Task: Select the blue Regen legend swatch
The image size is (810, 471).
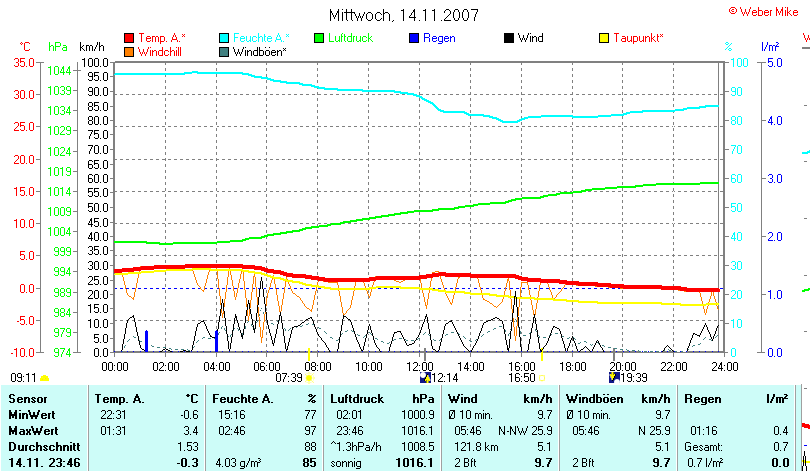Action: 414,38
